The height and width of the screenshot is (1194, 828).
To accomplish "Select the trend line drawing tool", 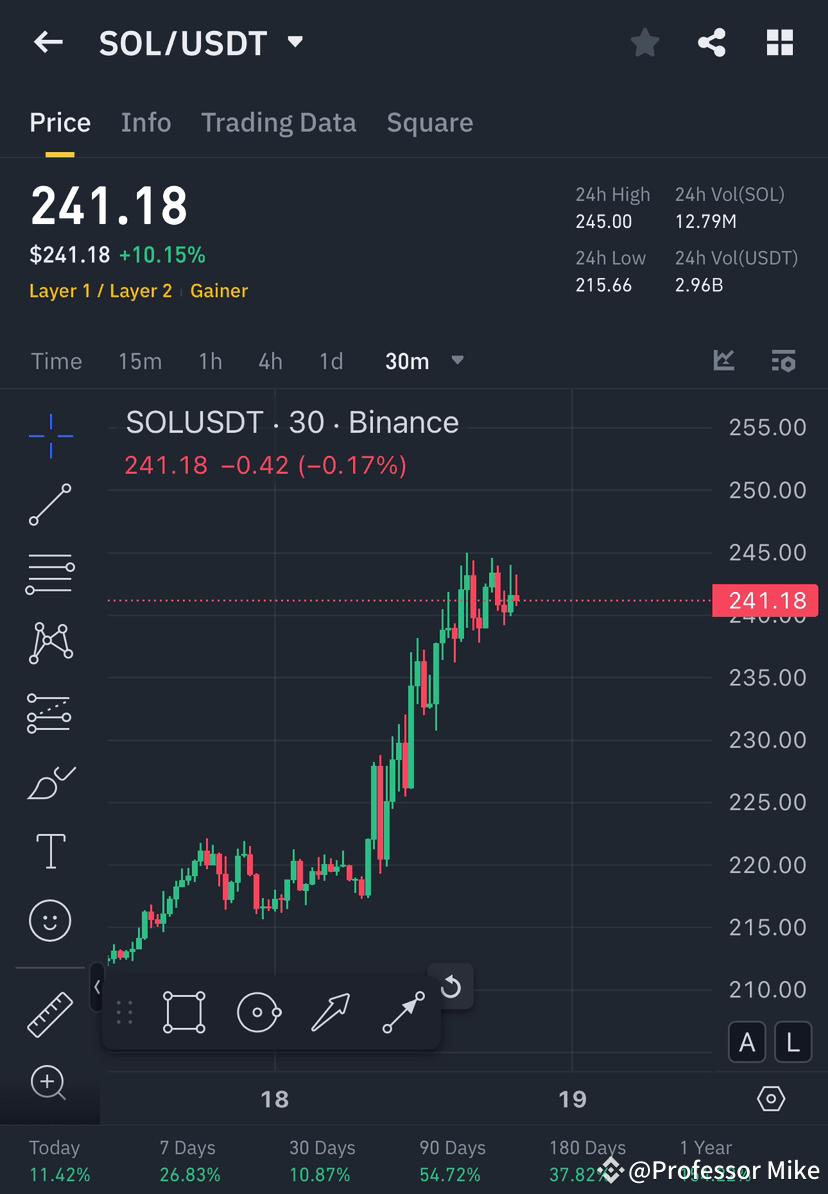I will pos(50,505).
